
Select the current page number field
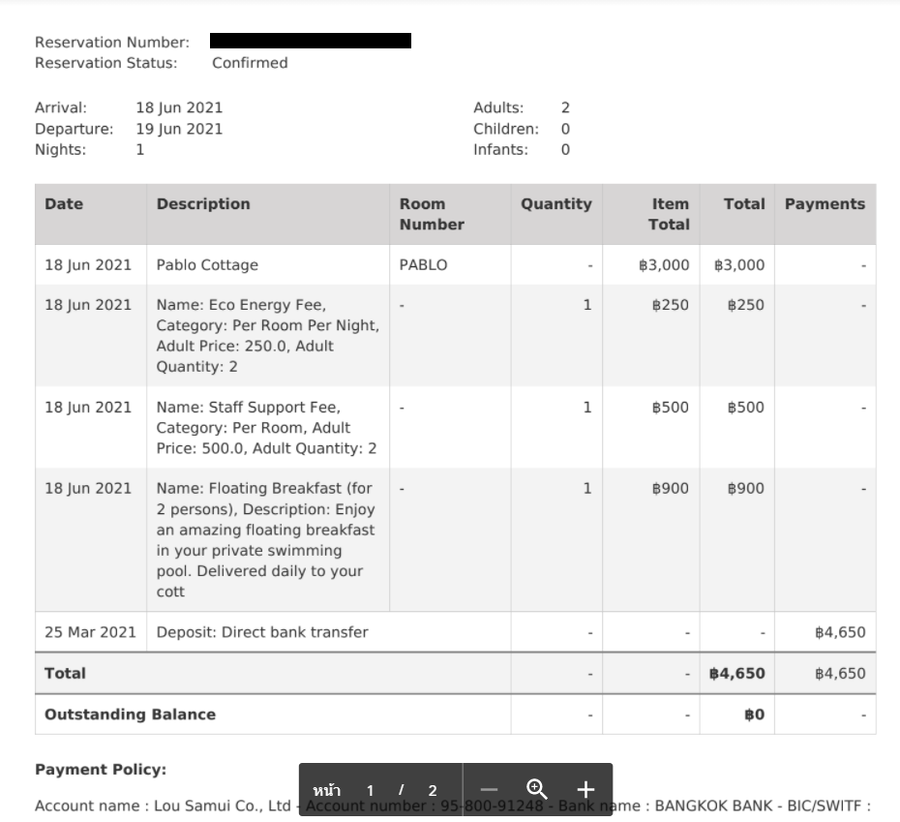[x=370, y=790]
